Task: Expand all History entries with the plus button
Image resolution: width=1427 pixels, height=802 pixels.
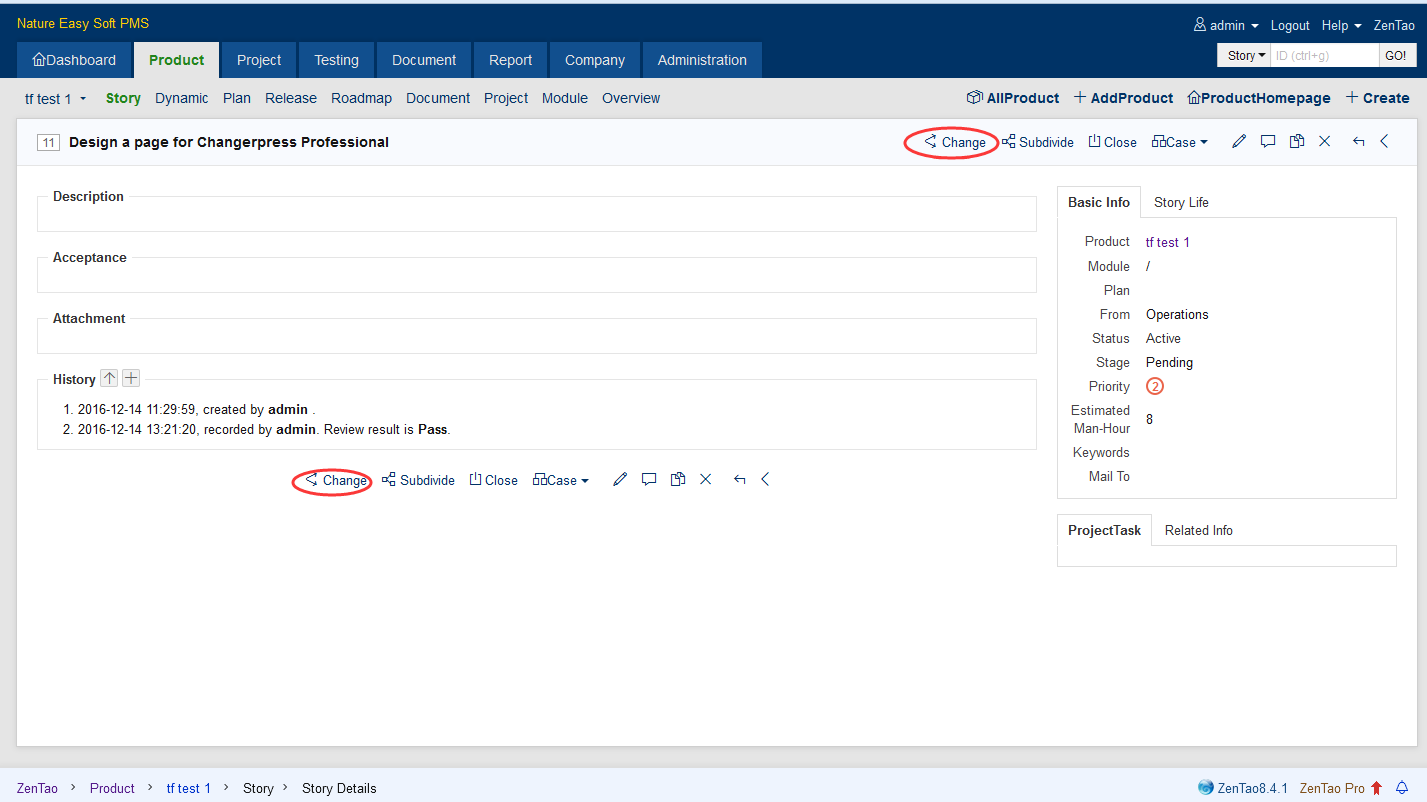Action: (131, 378)
